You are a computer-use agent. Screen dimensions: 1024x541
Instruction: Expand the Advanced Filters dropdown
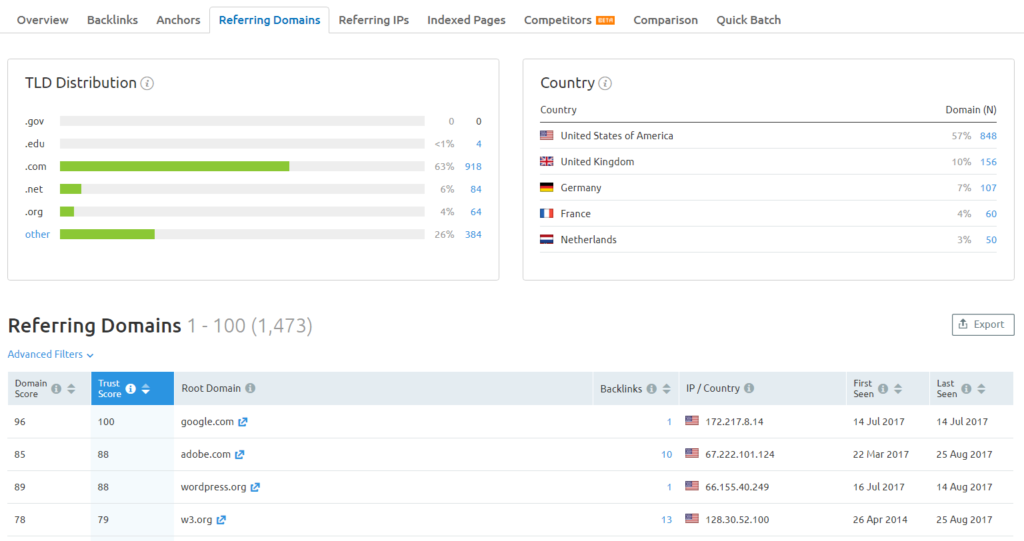50,354
